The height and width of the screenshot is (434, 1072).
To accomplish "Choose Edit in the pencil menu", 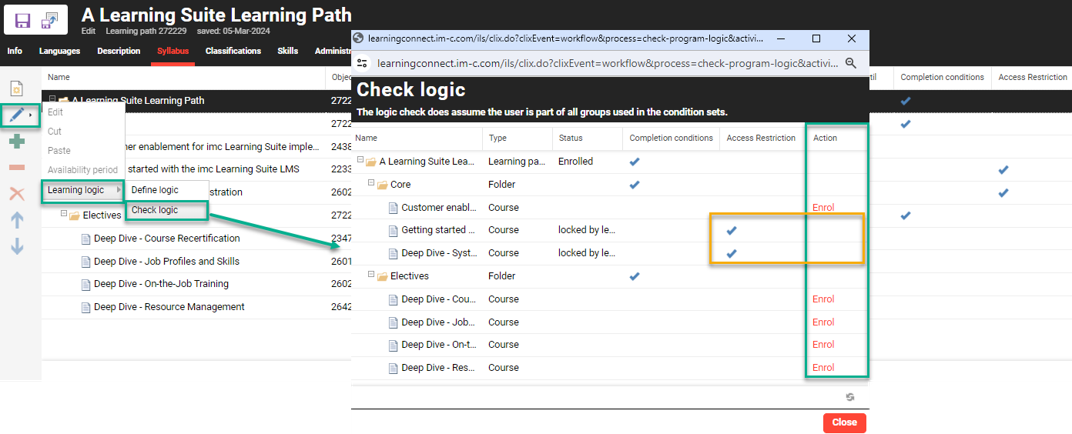I will (x=55, y=112).
